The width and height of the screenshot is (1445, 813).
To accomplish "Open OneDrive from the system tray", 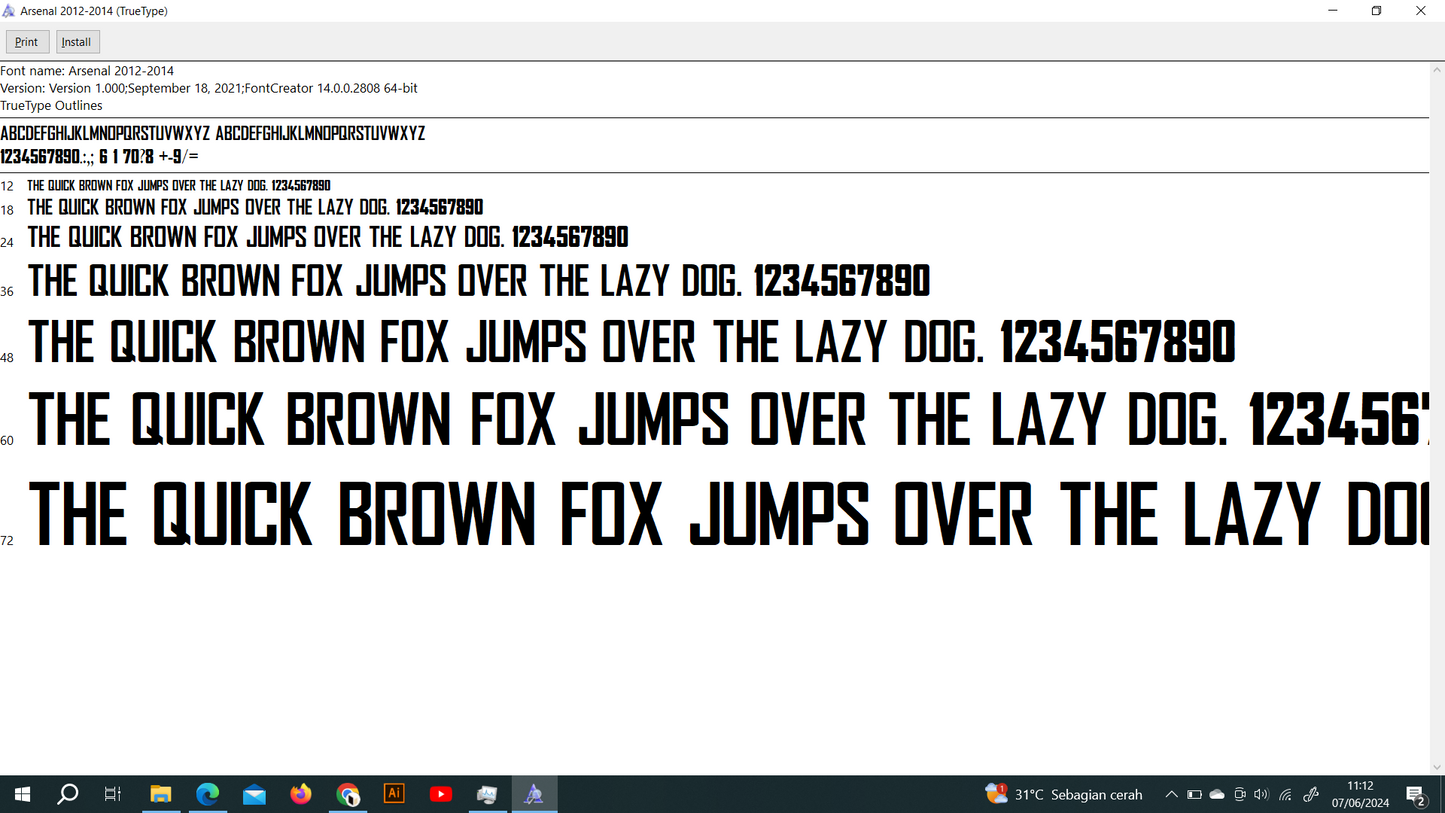I will [1216, 794].
